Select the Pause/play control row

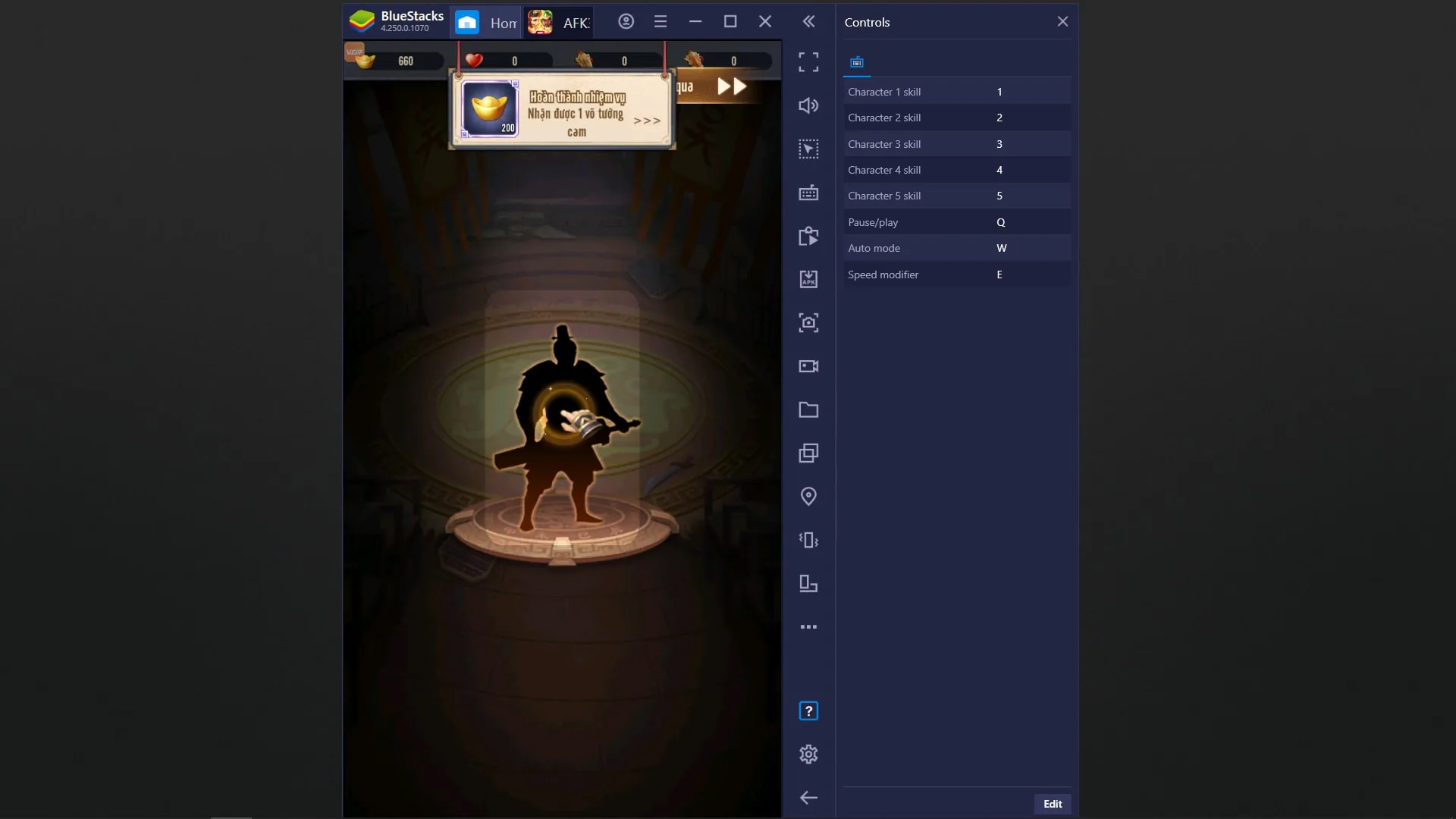click(957, 222)
